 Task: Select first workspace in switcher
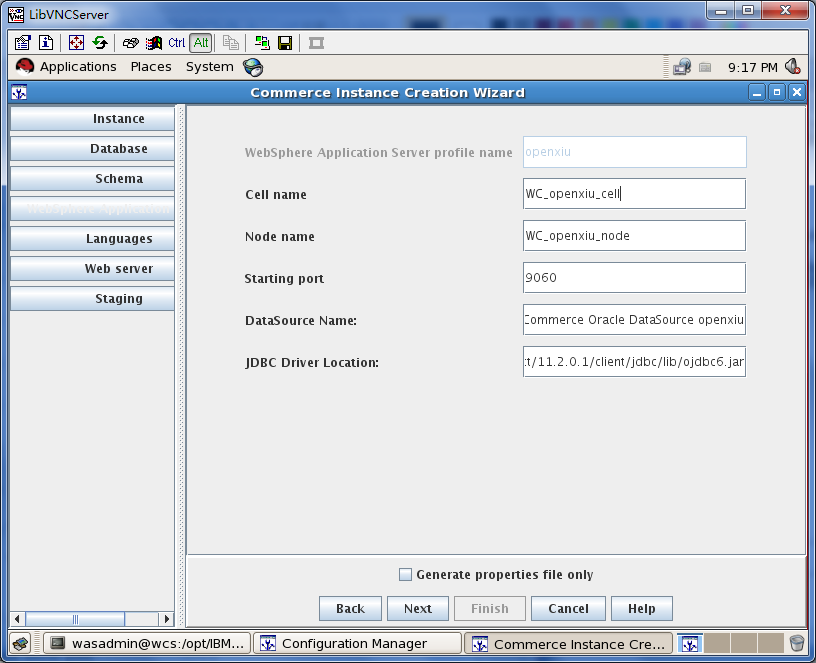[x=690, y=644]
